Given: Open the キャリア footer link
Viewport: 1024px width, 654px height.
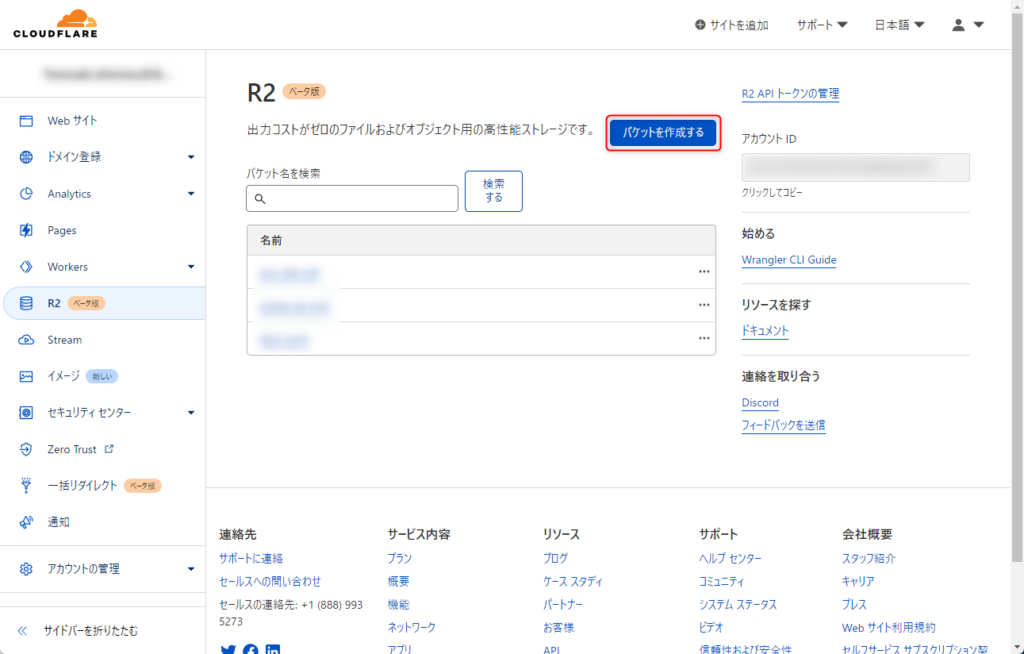Looking at the screenshot, I should pos(858,581).
